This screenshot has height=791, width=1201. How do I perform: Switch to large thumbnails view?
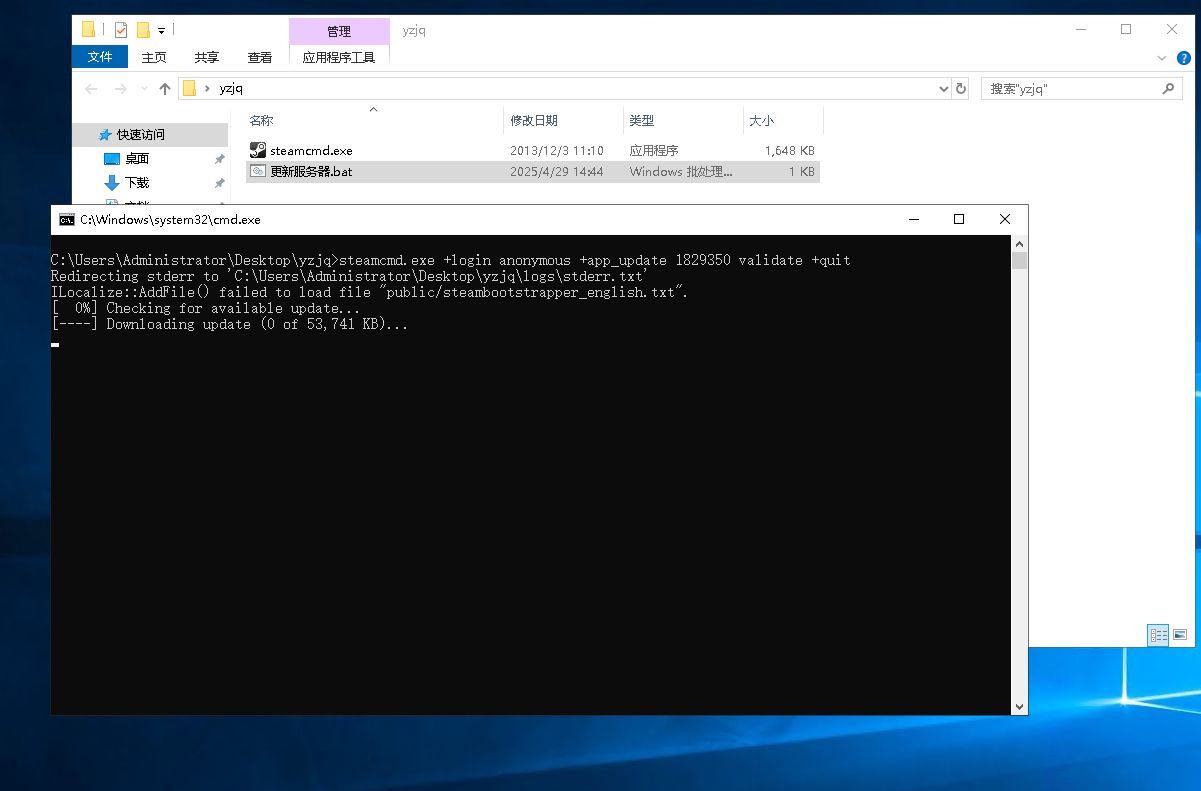click(x=1180, y=635)
